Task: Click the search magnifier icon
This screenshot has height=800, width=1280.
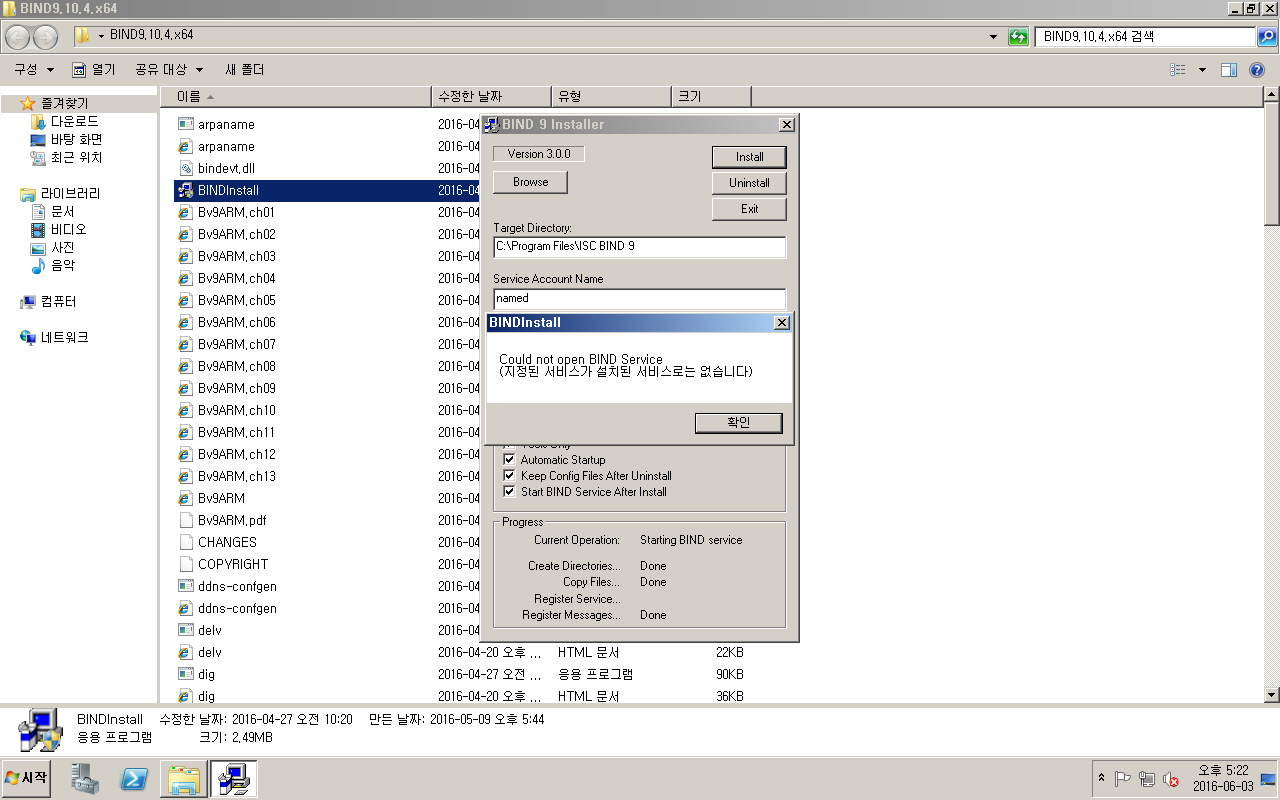Action: tap(1267, 37)
